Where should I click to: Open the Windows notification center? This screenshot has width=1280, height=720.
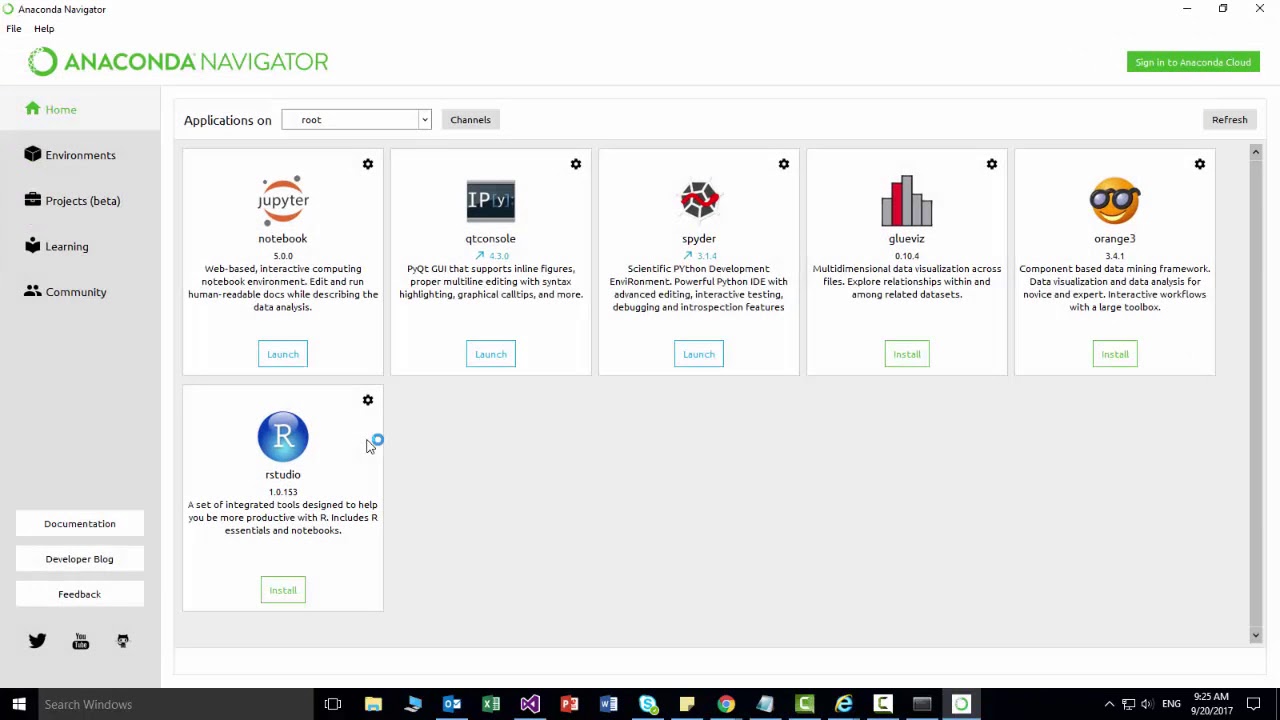point(1254,704)
